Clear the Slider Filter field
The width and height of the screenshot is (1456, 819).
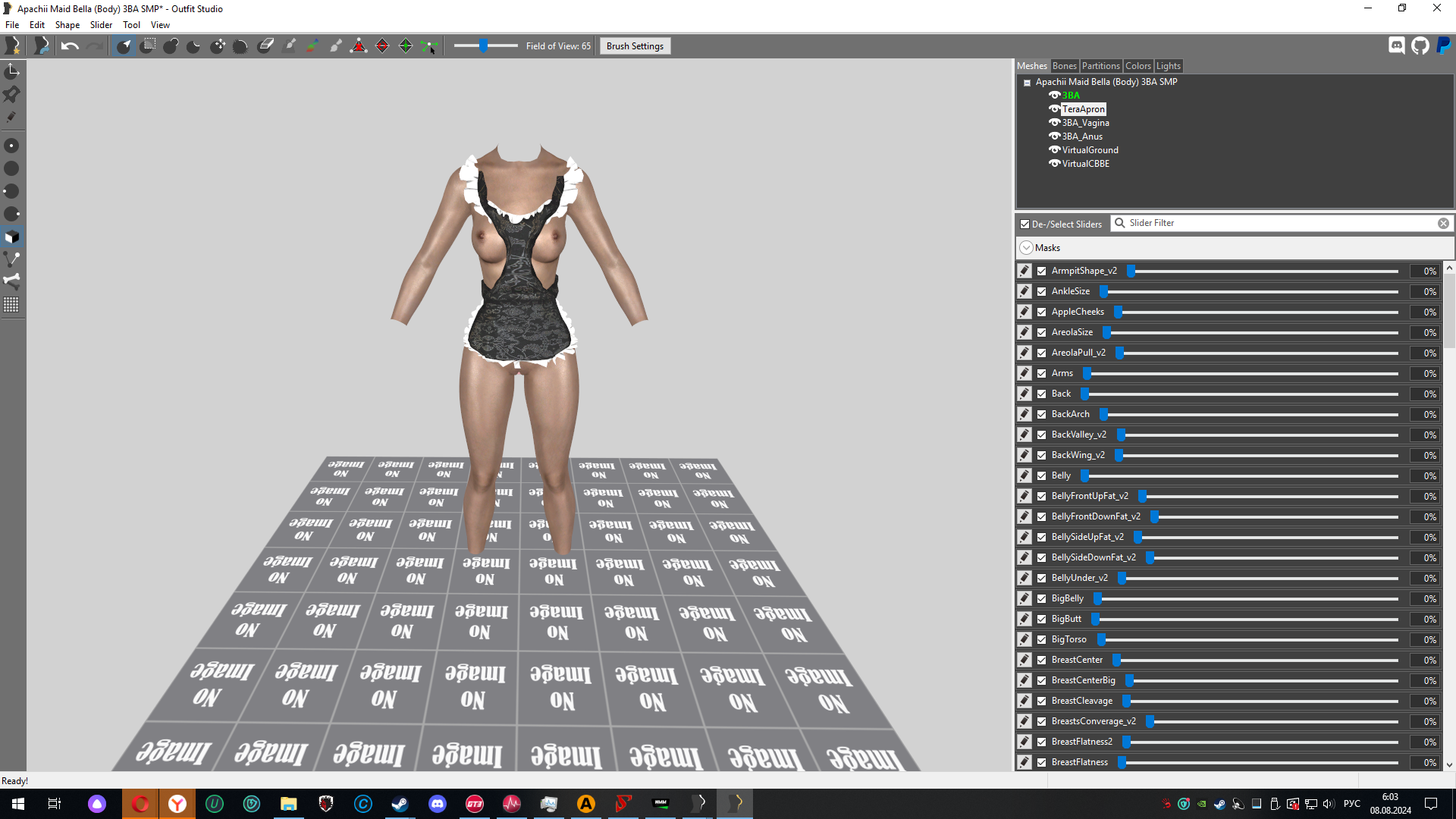tap(1443, 223)
